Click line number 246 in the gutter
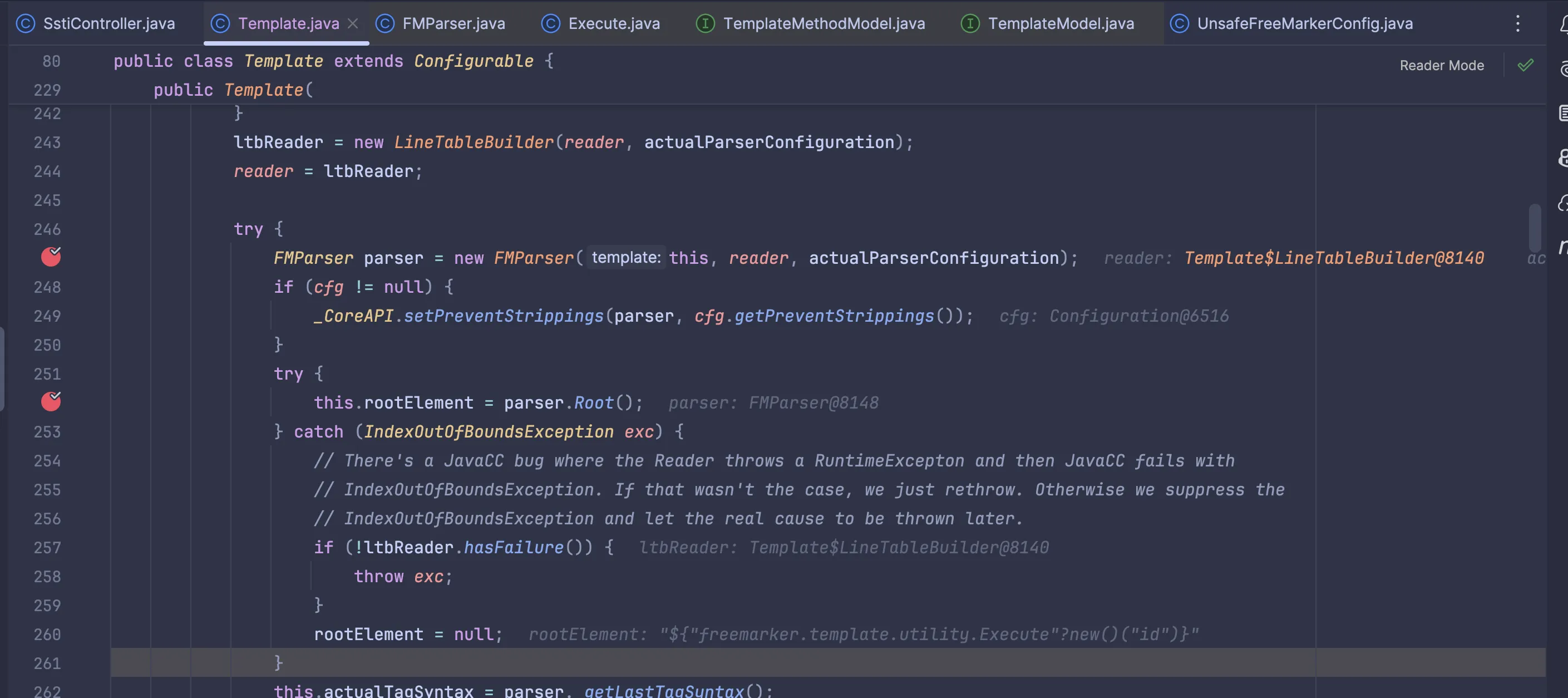1568x698 pixels. (47, 230)
